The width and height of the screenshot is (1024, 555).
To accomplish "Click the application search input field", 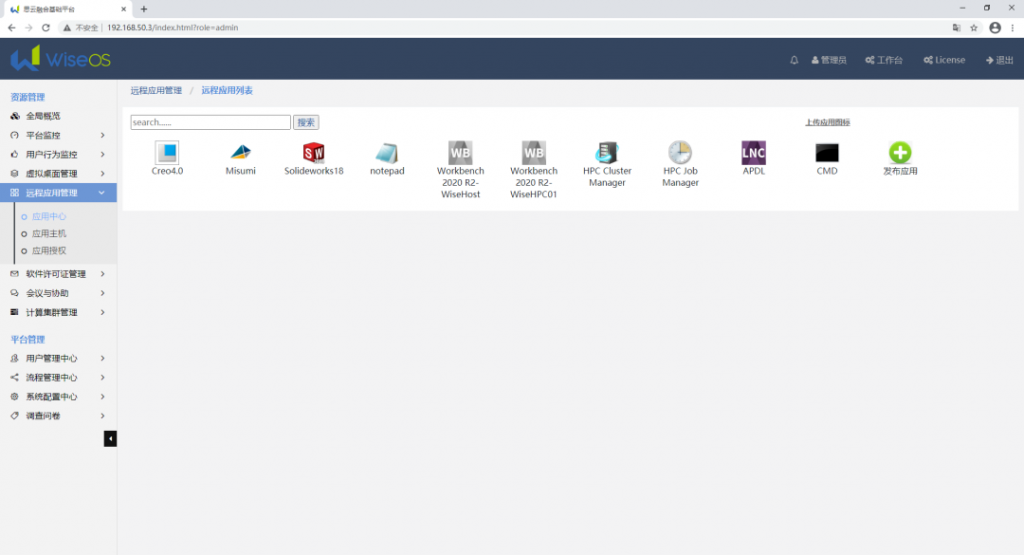I will coord(210,122).
